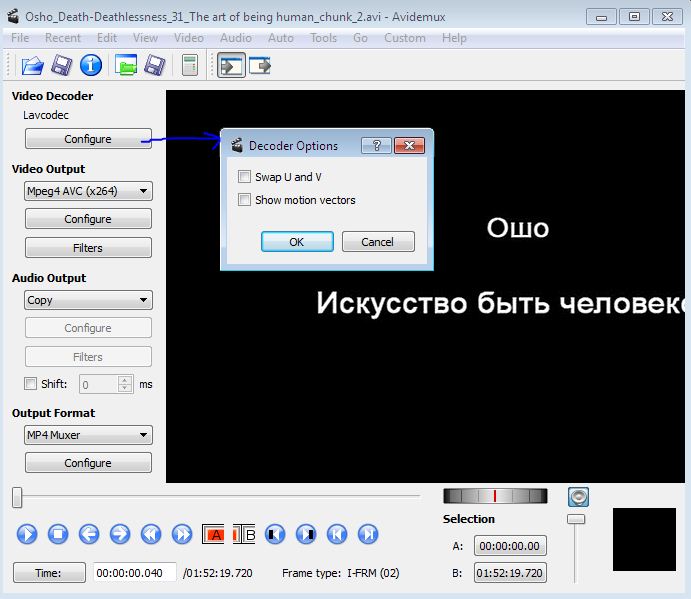Go to the previous frame

(x=89, y=534)
